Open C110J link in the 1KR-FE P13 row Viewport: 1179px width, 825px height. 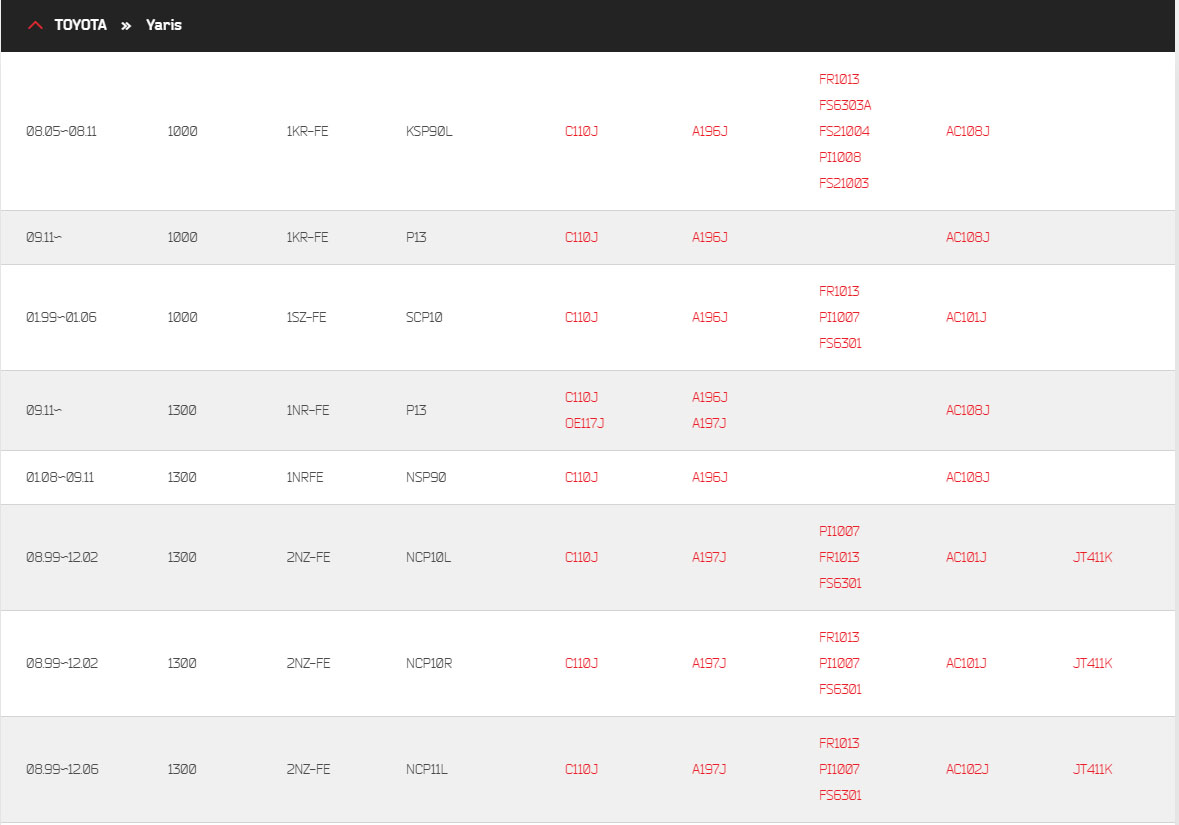pyautogui.click(x=581, y=237)
